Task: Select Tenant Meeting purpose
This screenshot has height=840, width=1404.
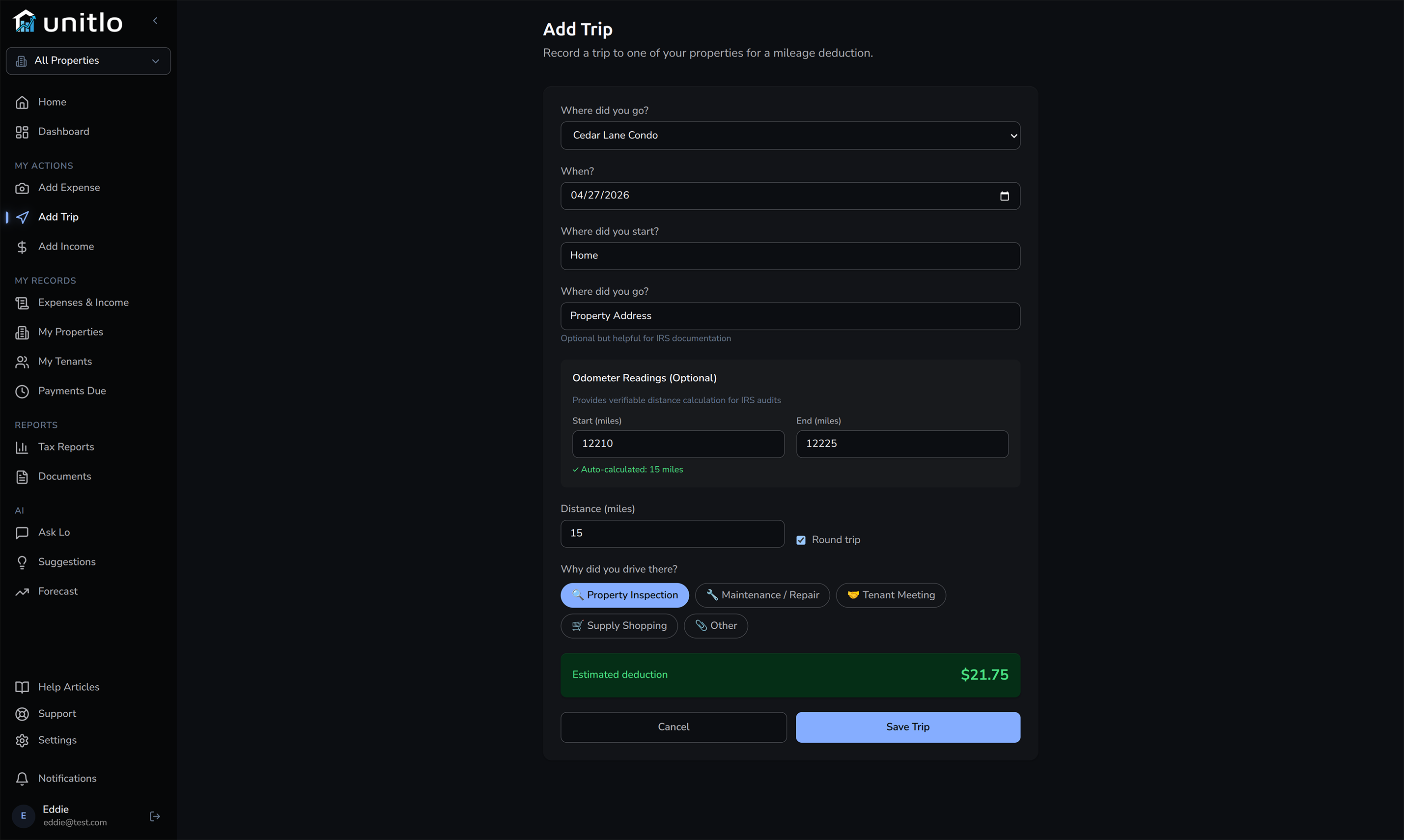Action: 890,595
